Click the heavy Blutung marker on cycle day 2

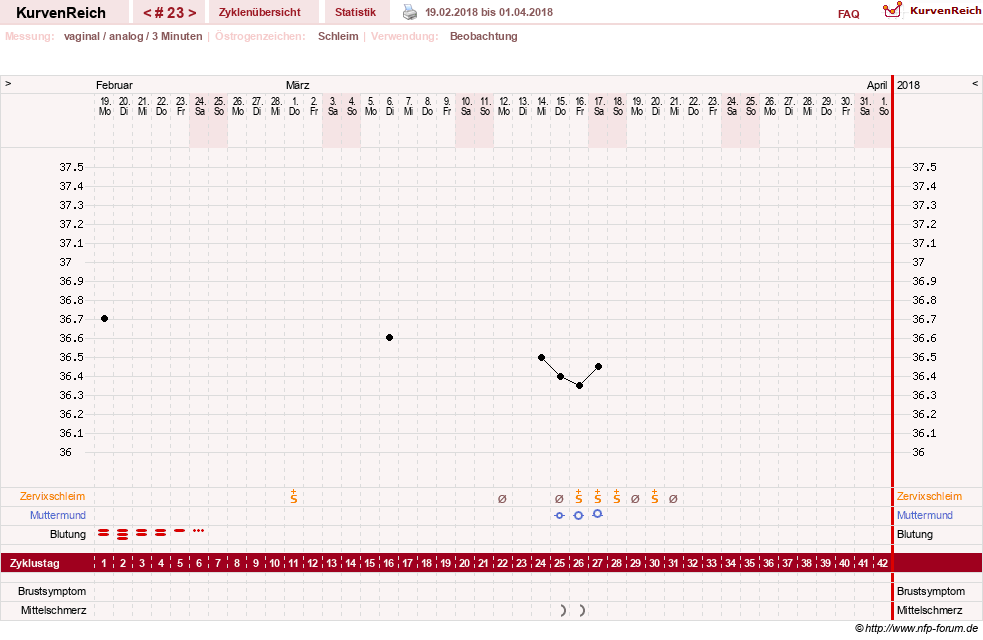click(123, 534)
